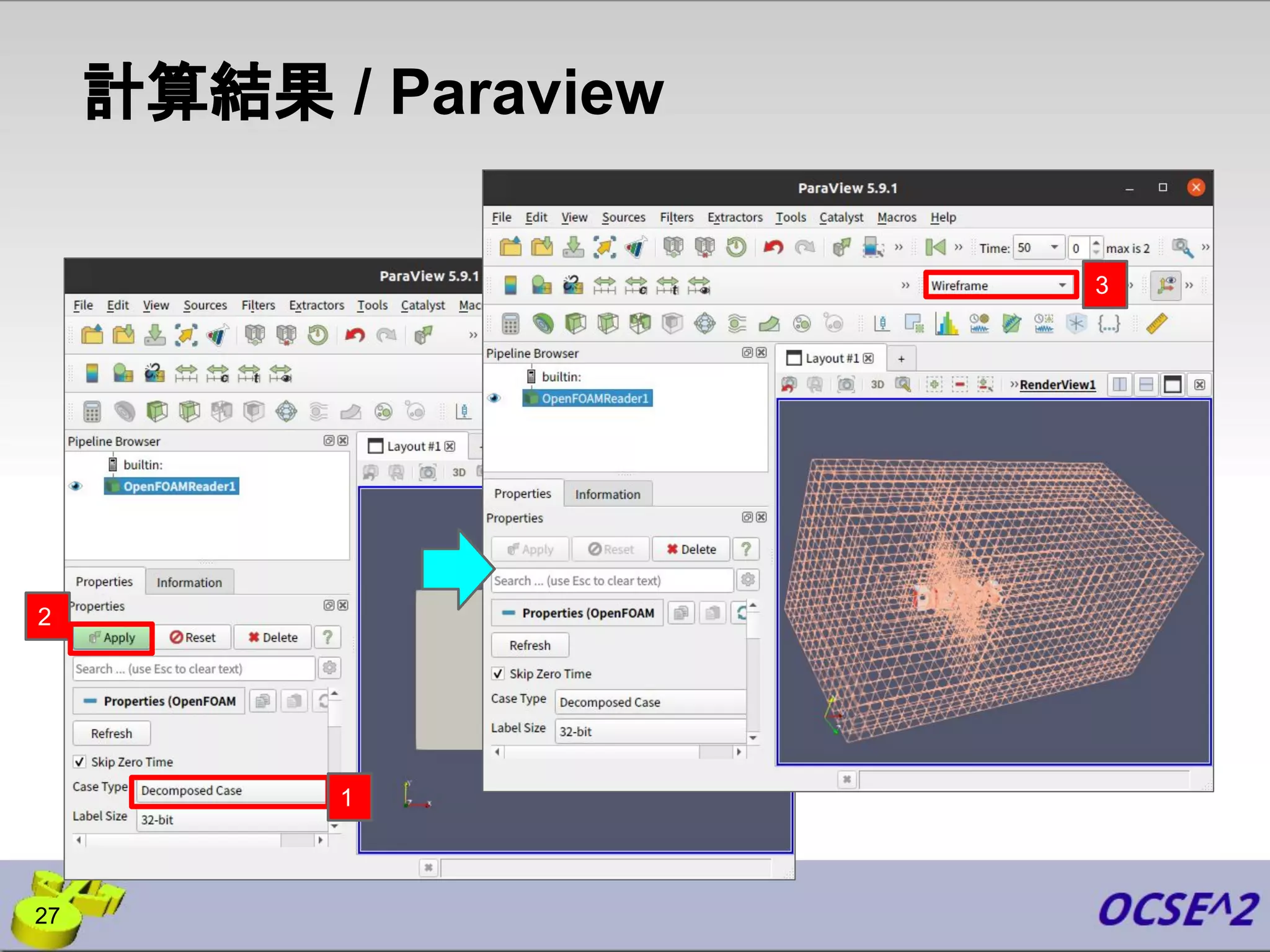Click the color legend toggle icon in right window
Screen dimensions: 1270x952
click(510, 285)
